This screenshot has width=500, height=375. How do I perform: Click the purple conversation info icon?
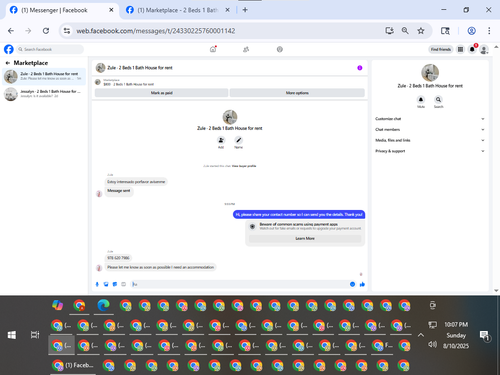click(360, 68)
